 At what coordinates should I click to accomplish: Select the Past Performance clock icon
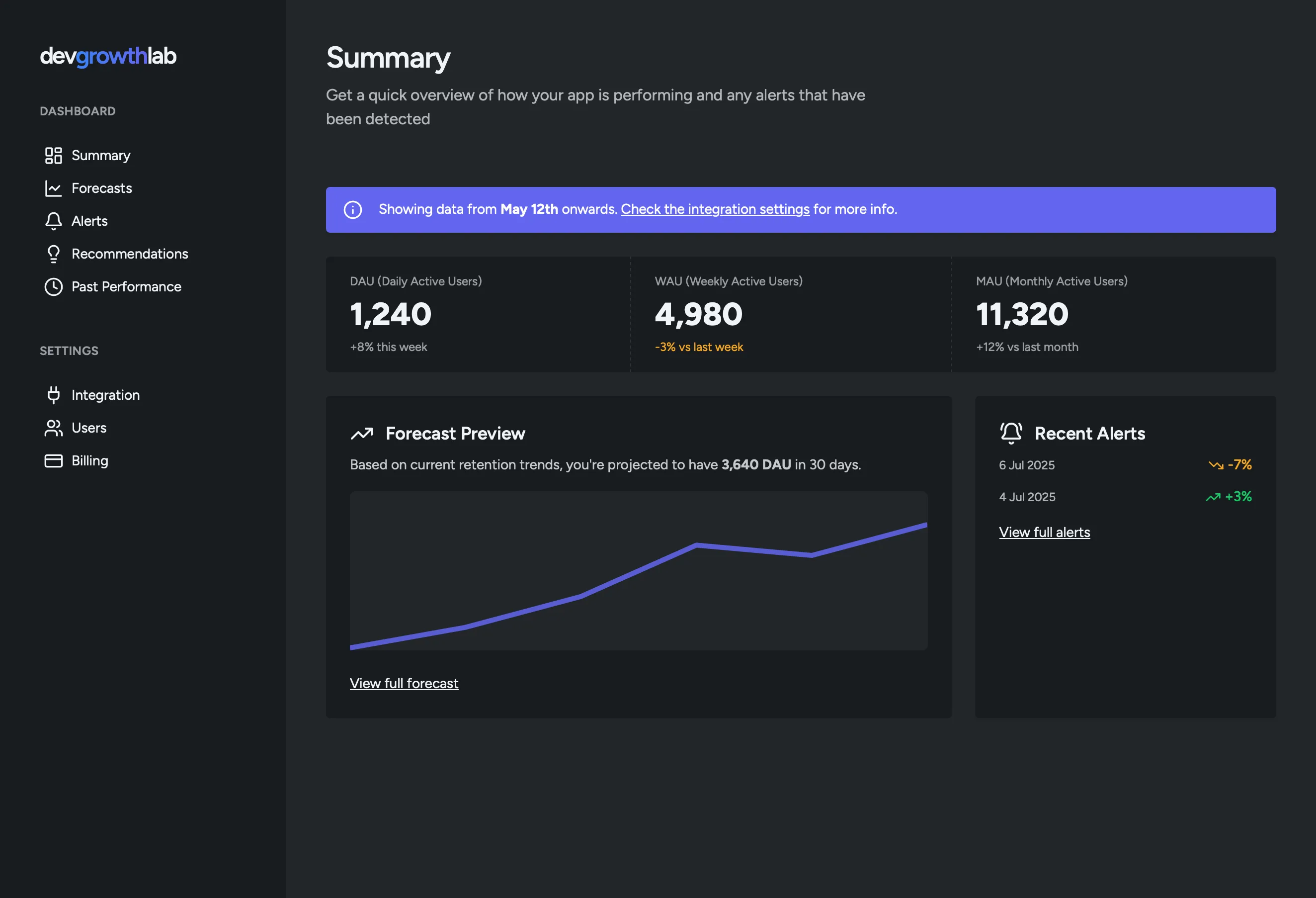(53, 287)
